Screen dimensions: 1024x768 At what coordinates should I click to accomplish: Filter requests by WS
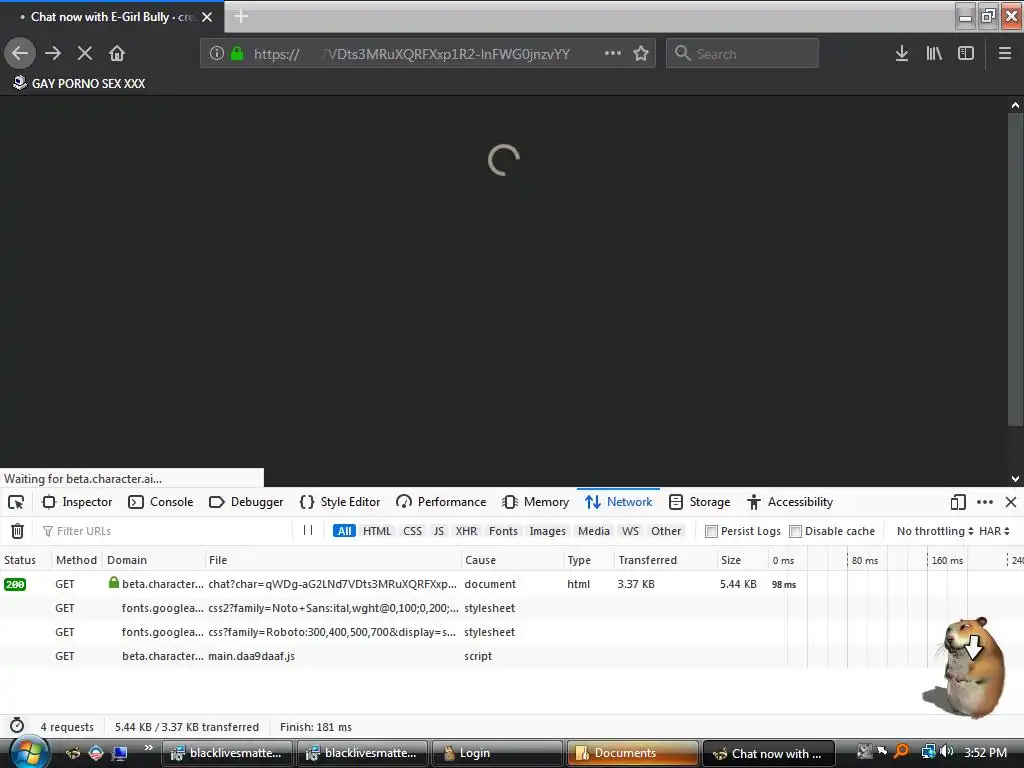click(630, 531)
